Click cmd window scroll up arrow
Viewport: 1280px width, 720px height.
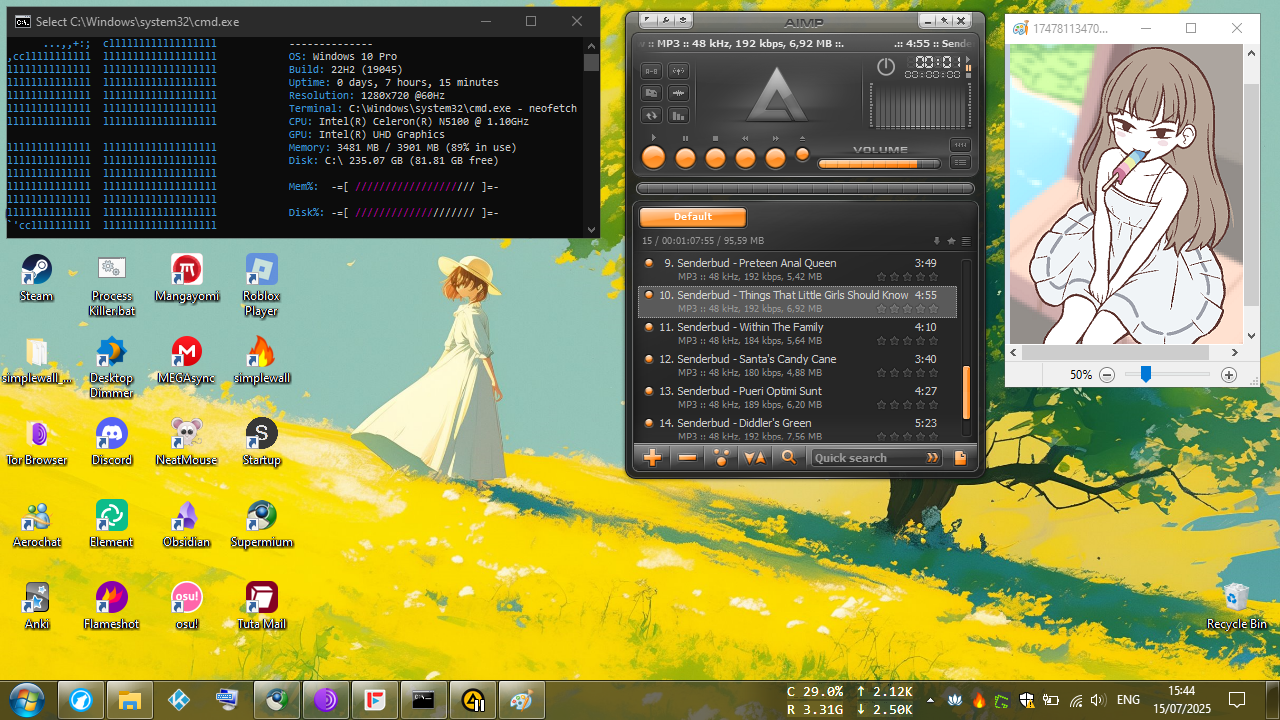[591, 46]
